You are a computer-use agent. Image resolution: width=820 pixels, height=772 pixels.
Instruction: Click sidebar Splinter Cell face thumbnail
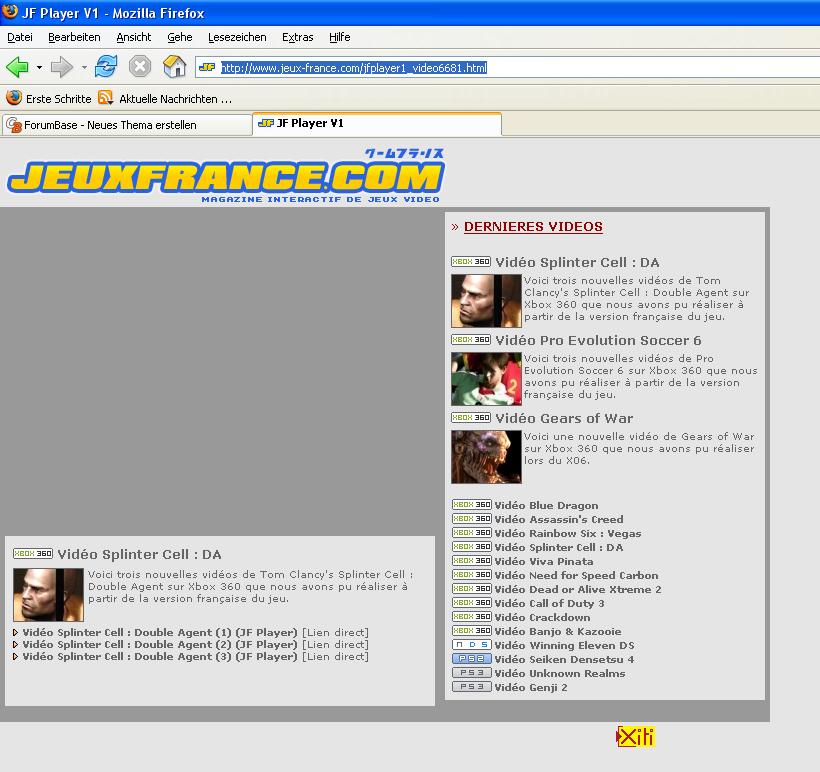point(486,301)
